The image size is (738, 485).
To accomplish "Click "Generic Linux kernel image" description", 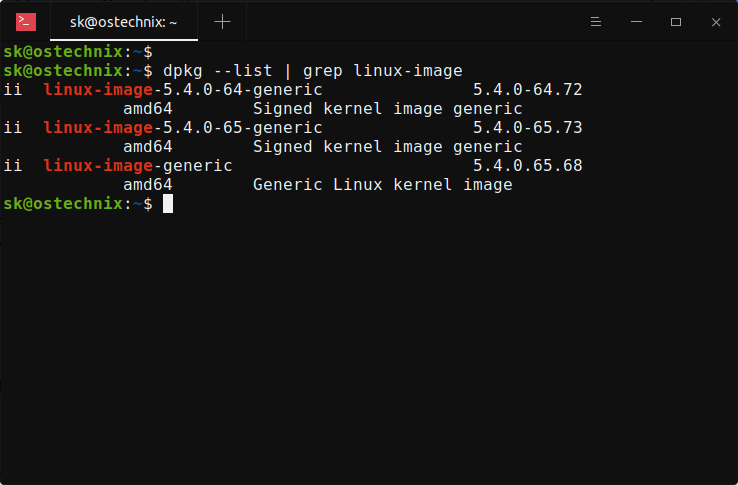I will click(383, 185).
